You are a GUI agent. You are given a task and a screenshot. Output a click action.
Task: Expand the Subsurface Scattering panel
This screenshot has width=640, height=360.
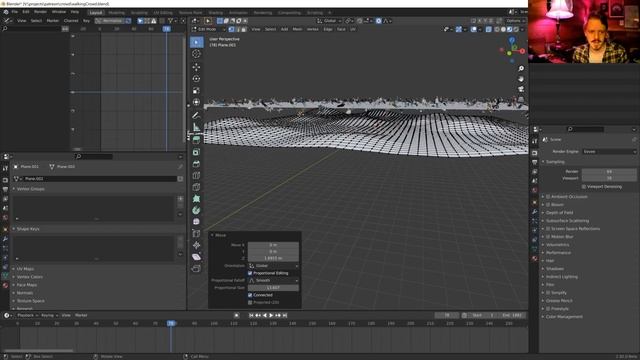[567, 221]
